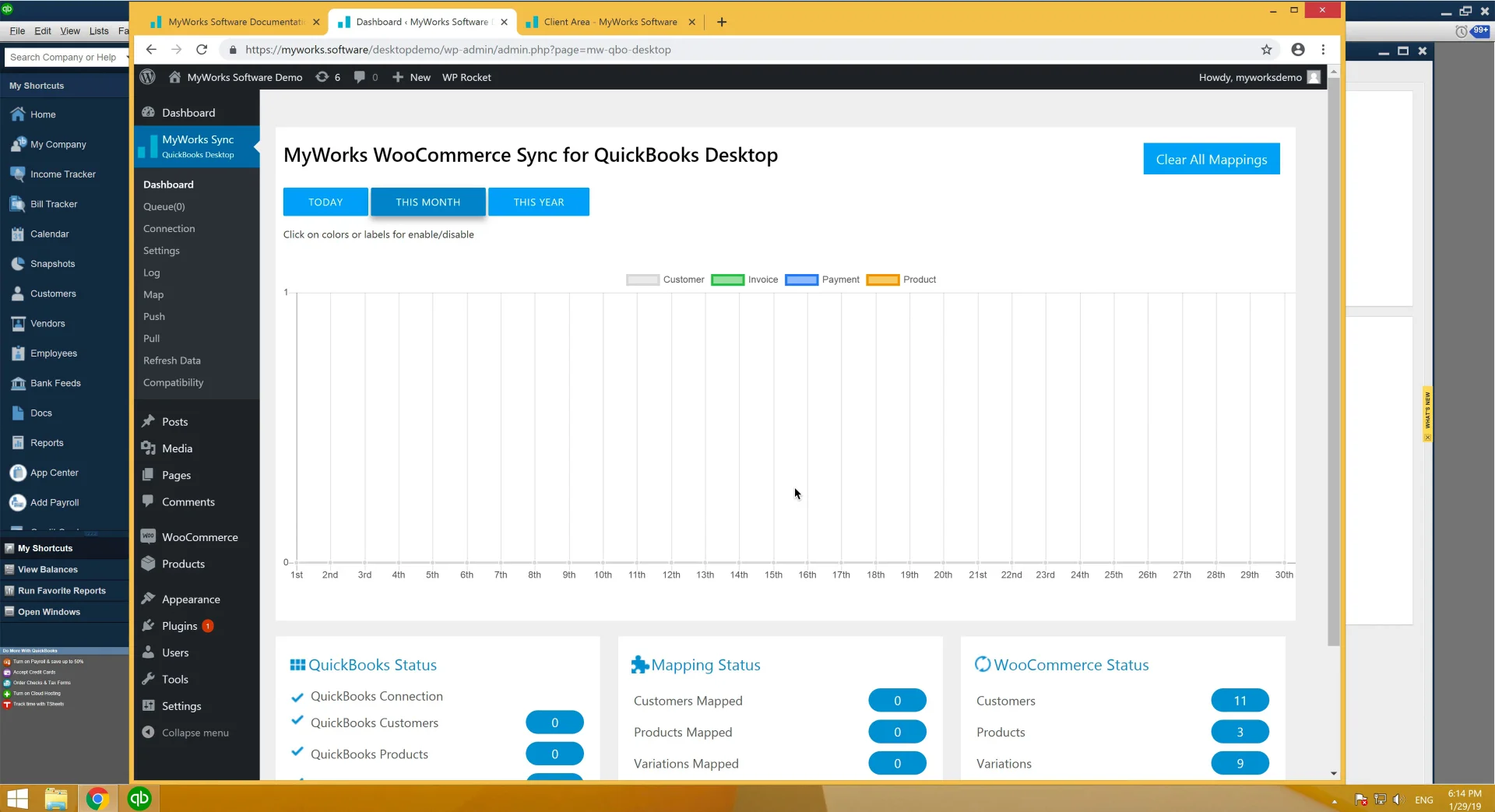Click Clear All Mappings button
Screen dimensions: 1495x812
[1212, 159]
